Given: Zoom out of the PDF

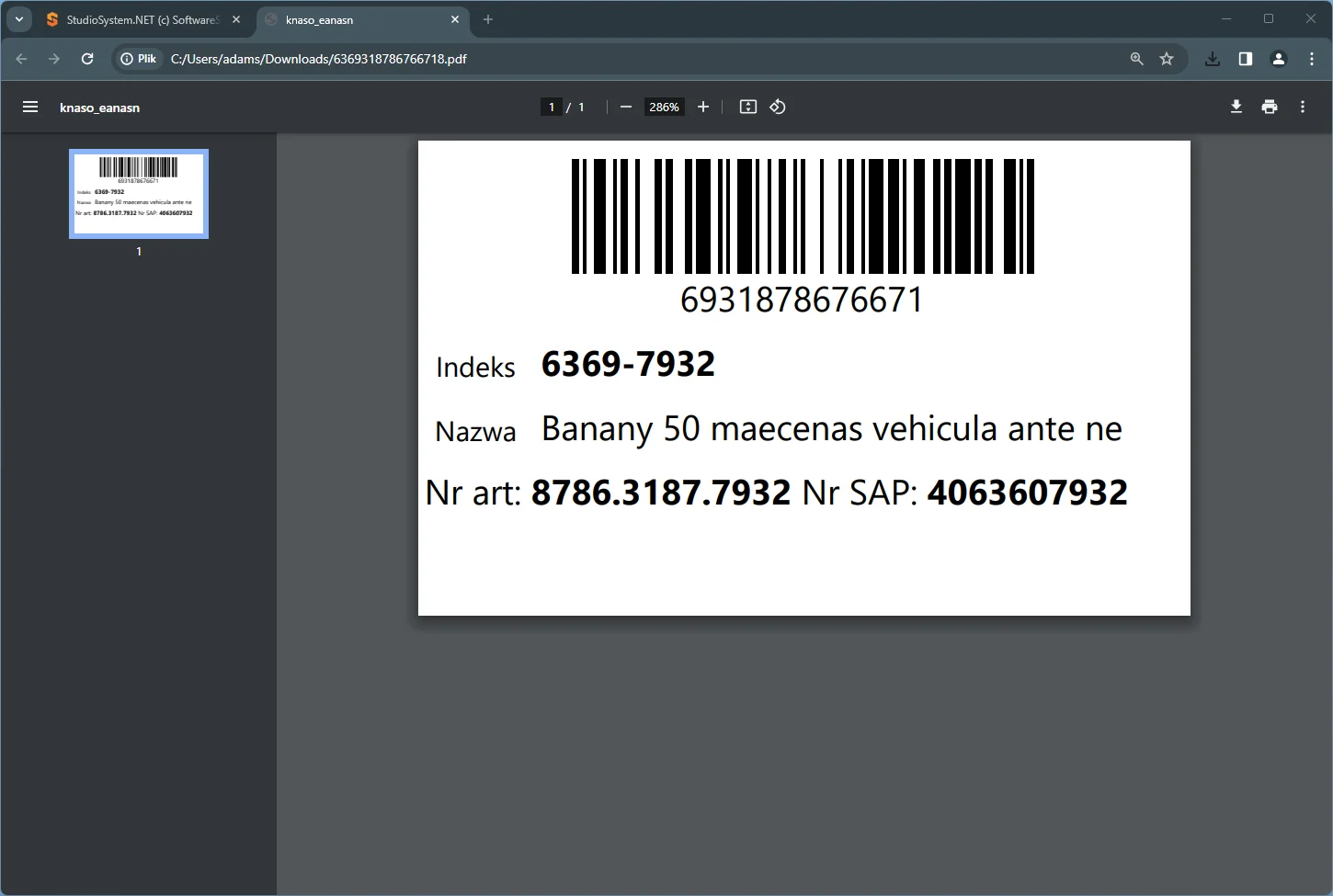Looking at the screenshot, I should pyautogui.click(x=625, y=107).
